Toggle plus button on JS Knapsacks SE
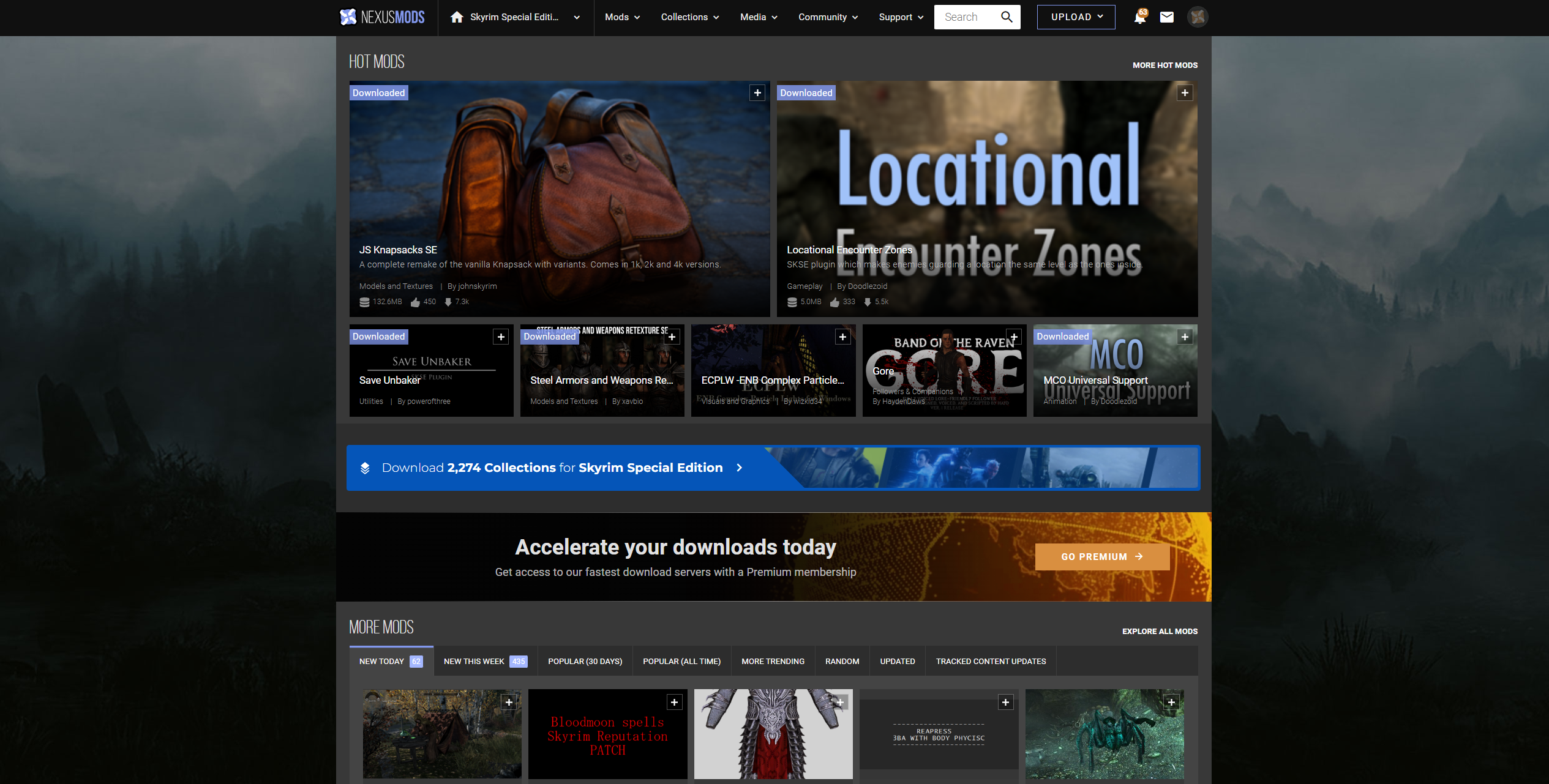 click(x=757, y=93)
